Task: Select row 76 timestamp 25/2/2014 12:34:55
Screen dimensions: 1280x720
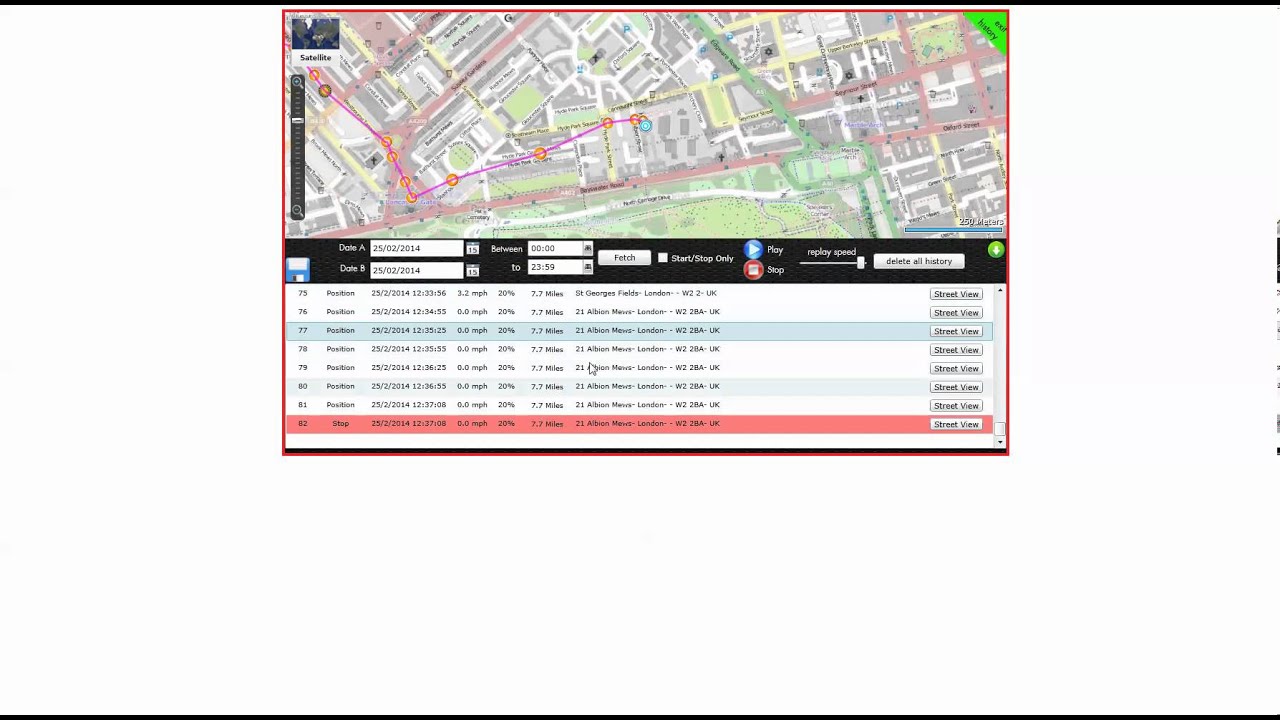Action: pos(408,312)
